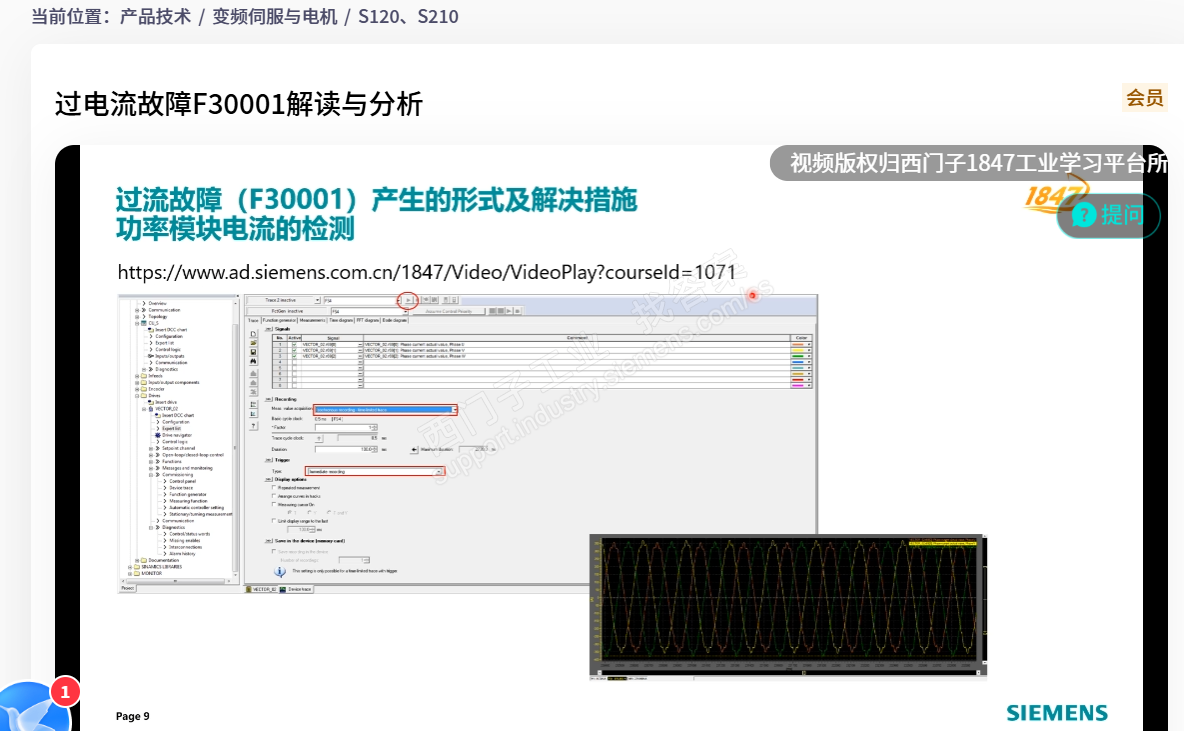Click the question mark help icon
Viewport: 1184px width, 731px height.
(253, 426)
